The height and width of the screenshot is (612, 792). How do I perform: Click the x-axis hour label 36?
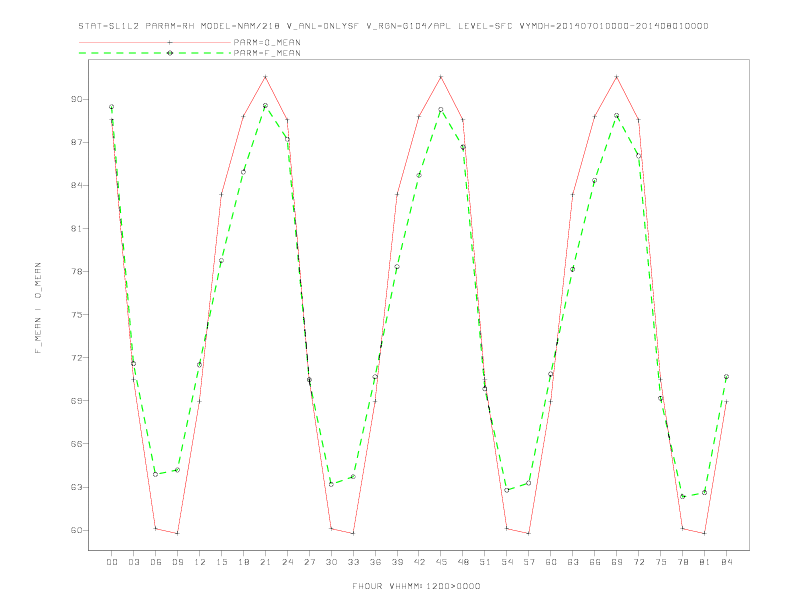click(375, 562)
